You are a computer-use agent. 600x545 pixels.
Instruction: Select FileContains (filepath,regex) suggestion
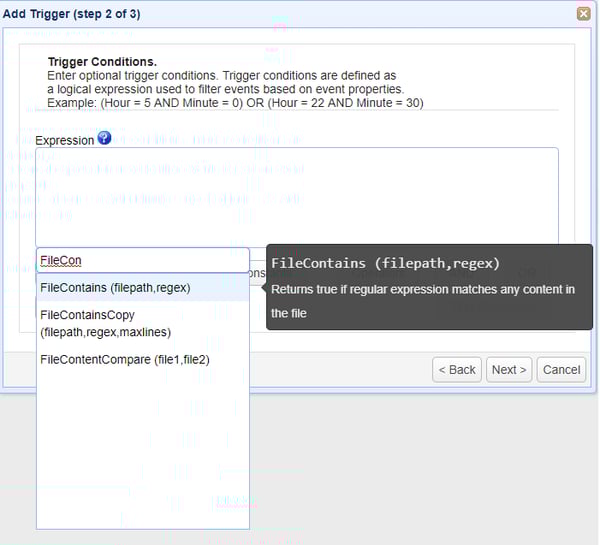(115, 287)
